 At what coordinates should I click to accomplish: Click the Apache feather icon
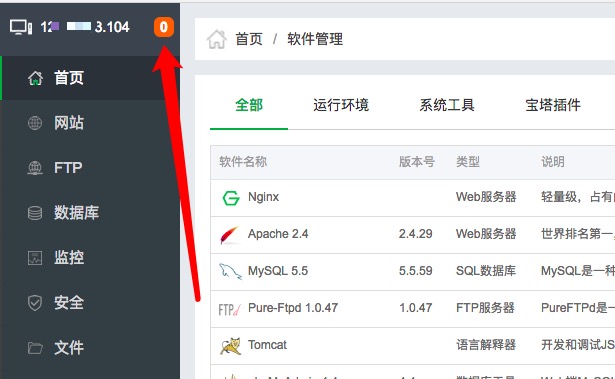point(230,235)
